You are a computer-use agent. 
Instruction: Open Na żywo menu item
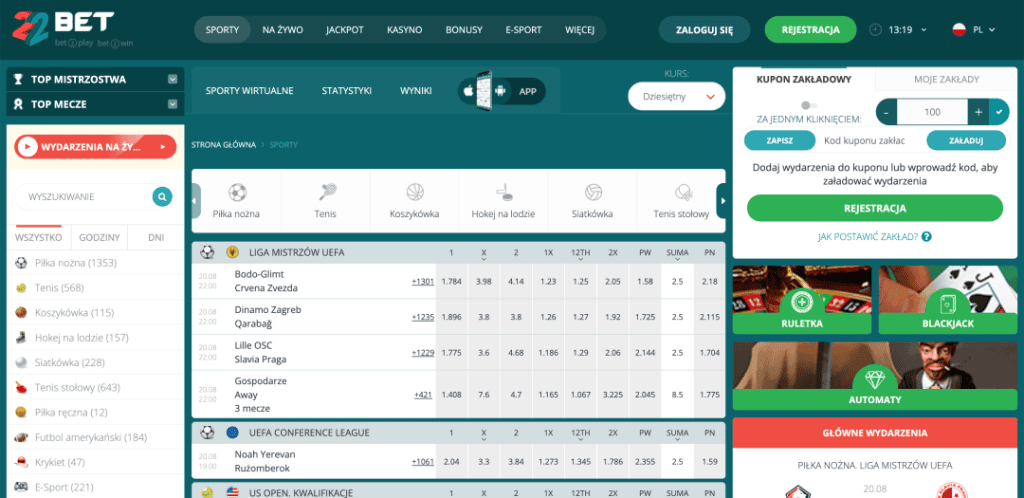tap(282, 29)
